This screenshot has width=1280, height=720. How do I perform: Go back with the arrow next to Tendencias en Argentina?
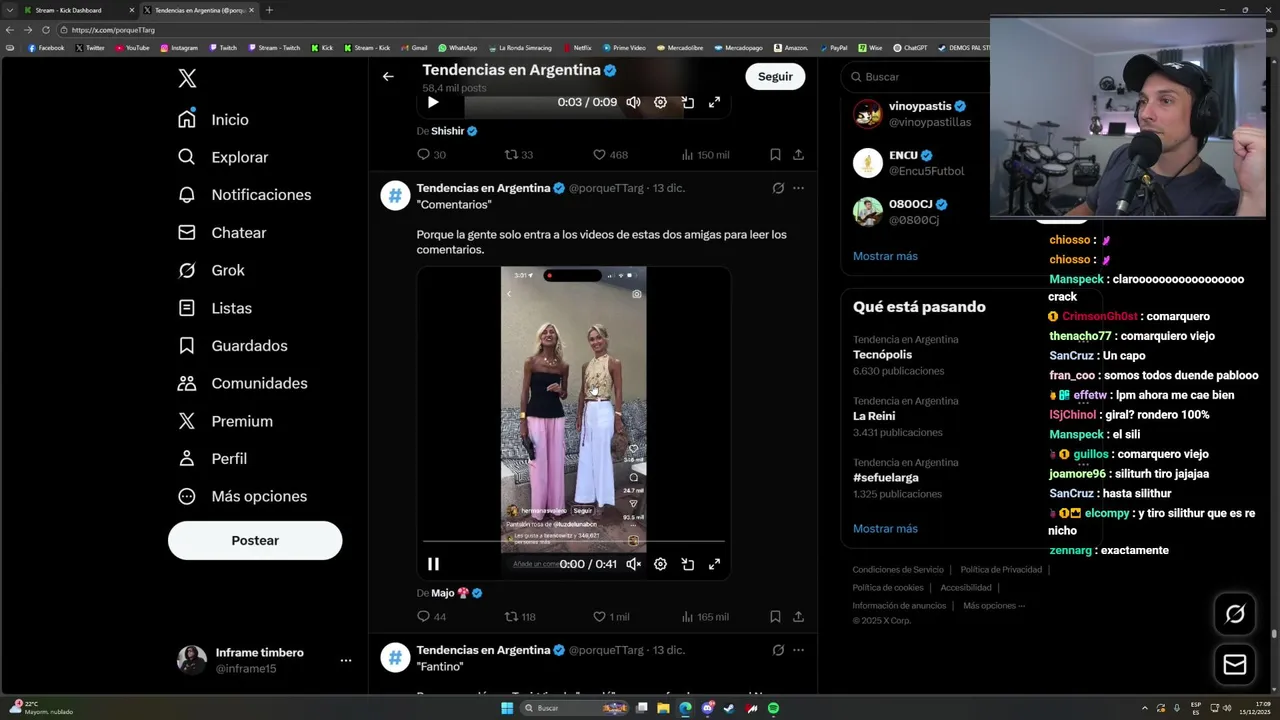388,76
